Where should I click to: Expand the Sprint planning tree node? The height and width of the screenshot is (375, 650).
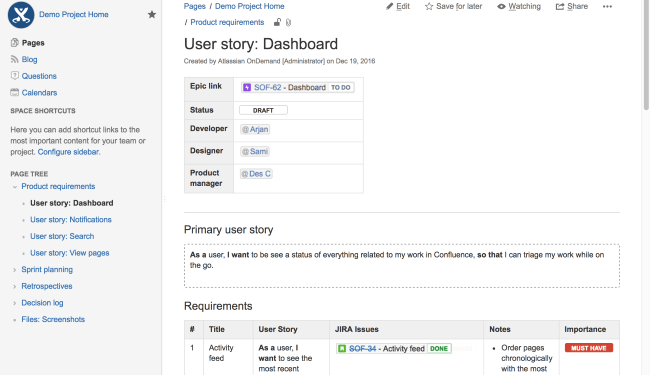pyautogui.click(x=15, y=270)
